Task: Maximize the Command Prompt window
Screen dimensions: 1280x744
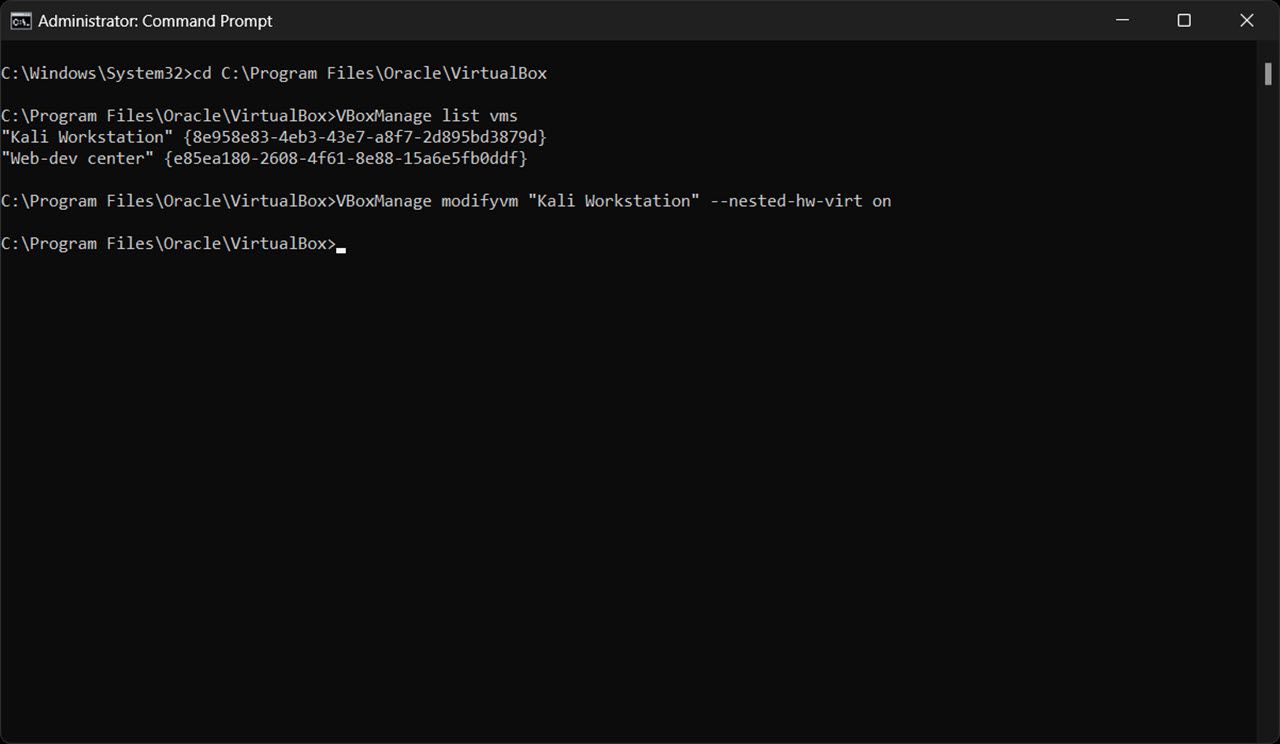Action: coord(1184,20)
